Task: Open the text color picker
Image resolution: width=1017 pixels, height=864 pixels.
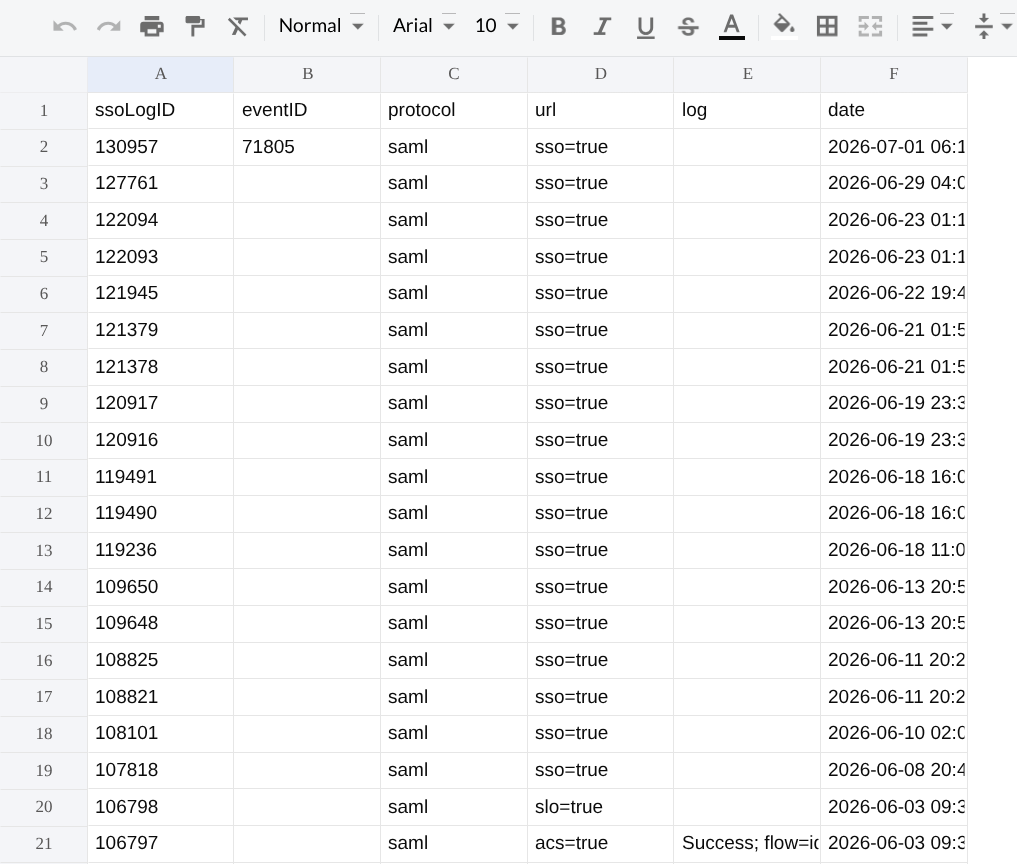Action: 732,27
